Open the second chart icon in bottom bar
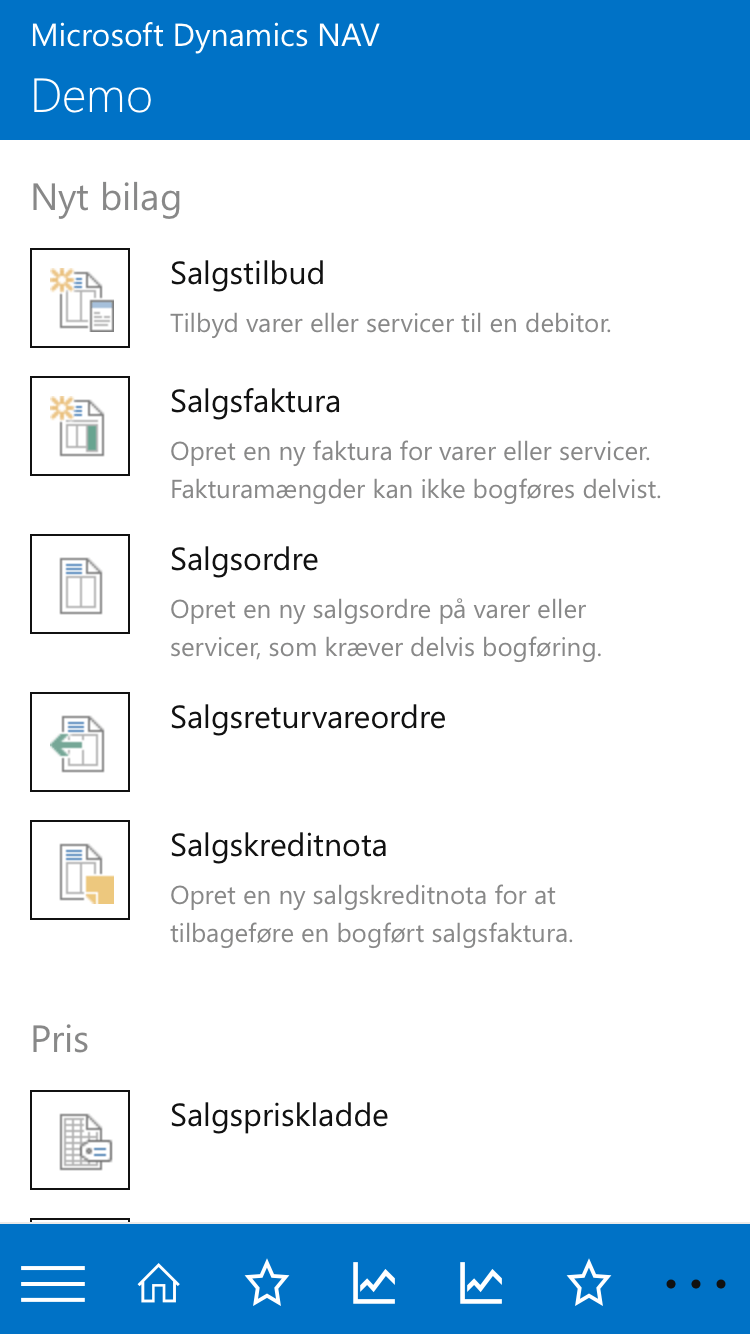750x1334 pixels. (481, 1283)
